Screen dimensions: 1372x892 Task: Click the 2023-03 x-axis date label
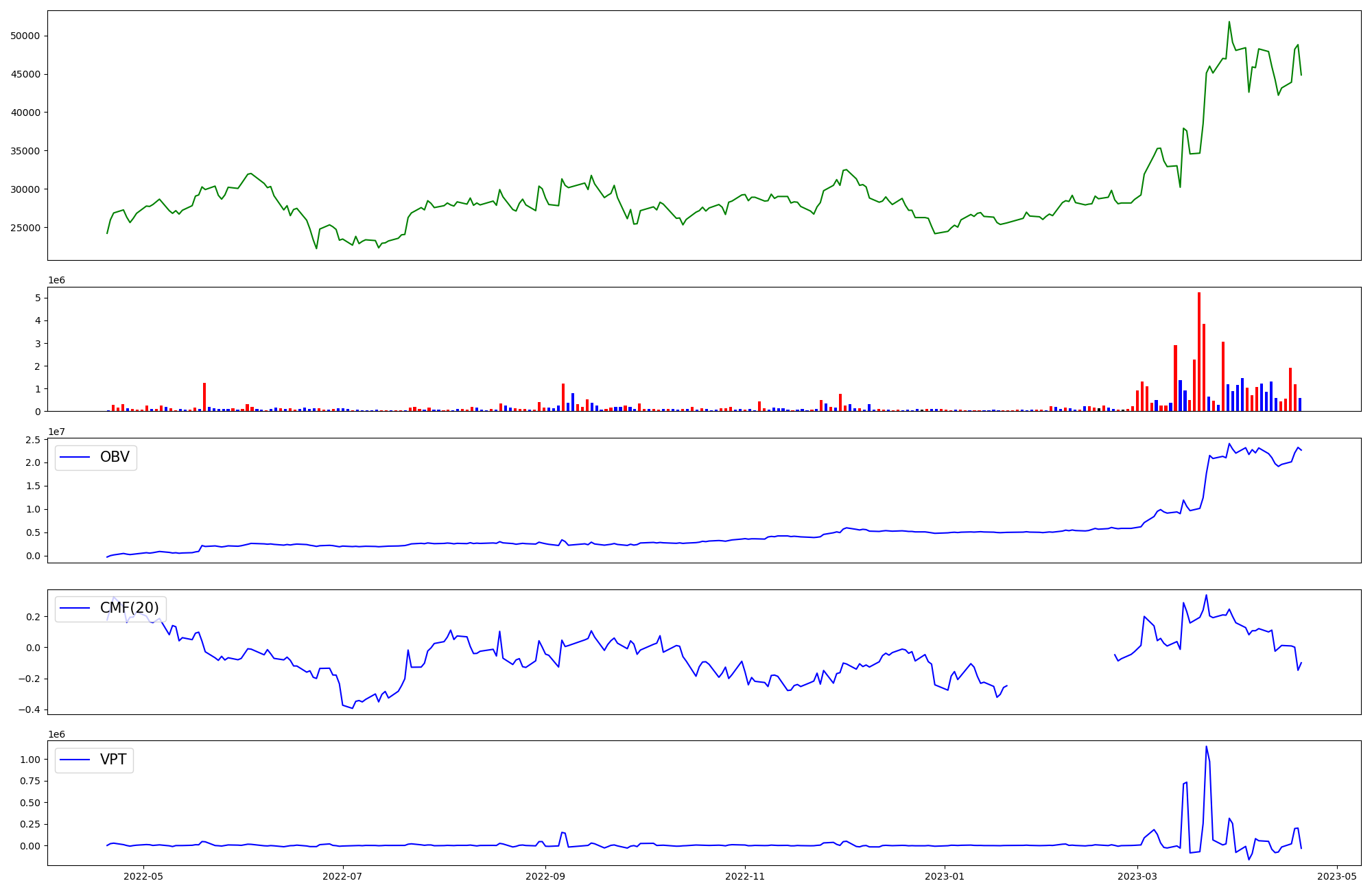click(x=1137, y=876)
